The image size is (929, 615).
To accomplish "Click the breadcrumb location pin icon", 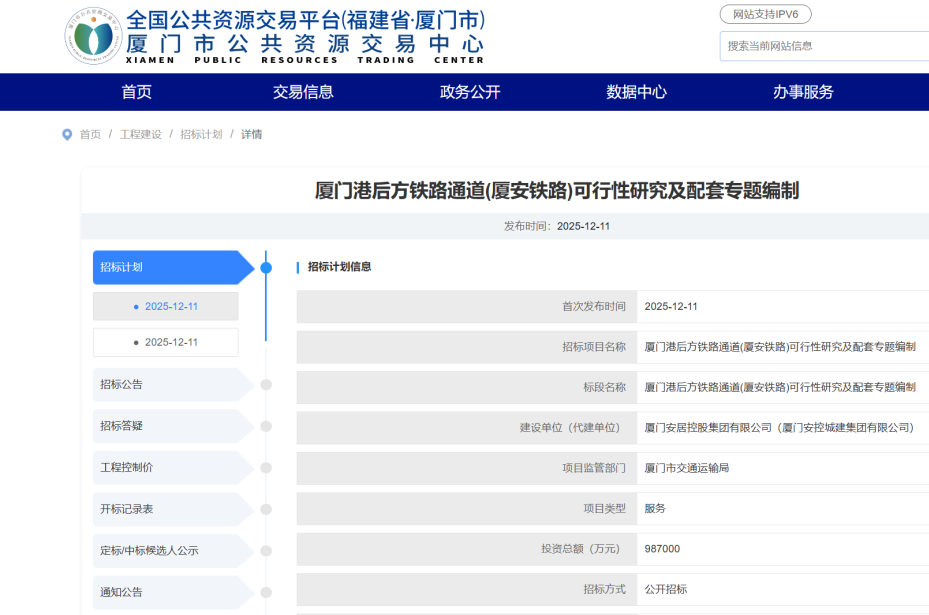I will (67, 134).
